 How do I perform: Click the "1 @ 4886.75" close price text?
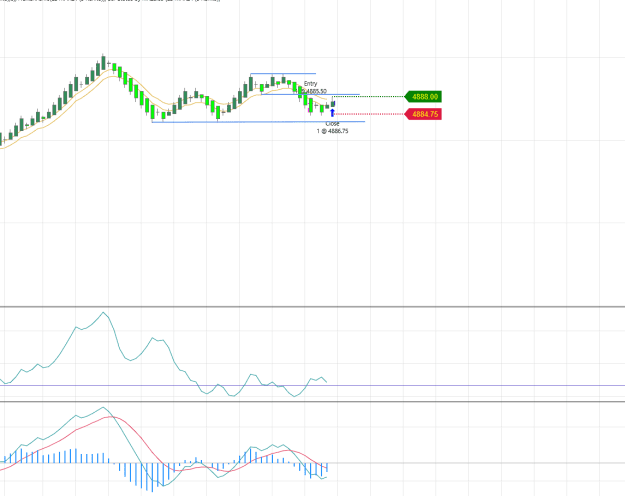pyautogui.click(x=332, y=131)
